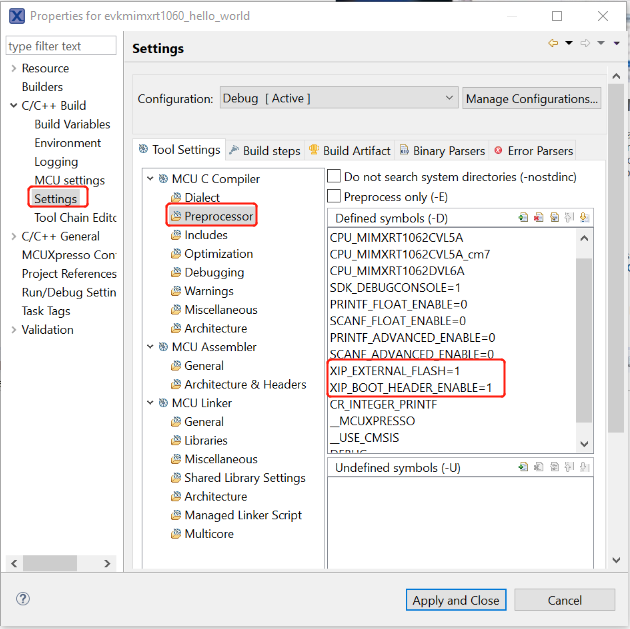Enable Do not search system directories
Viewport: 630px width, 629px height.
[x=335, y=176]
